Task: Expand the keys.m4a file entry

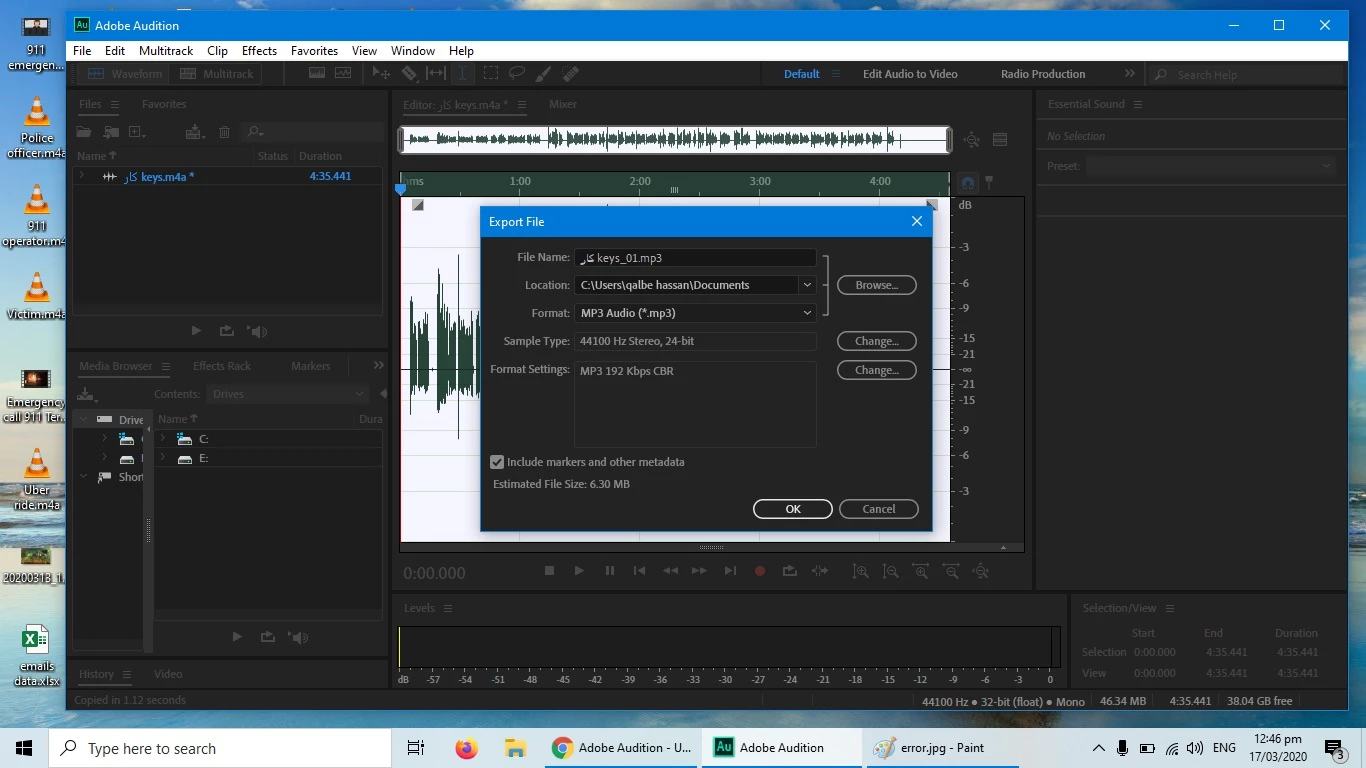Action: coord(82,176)
